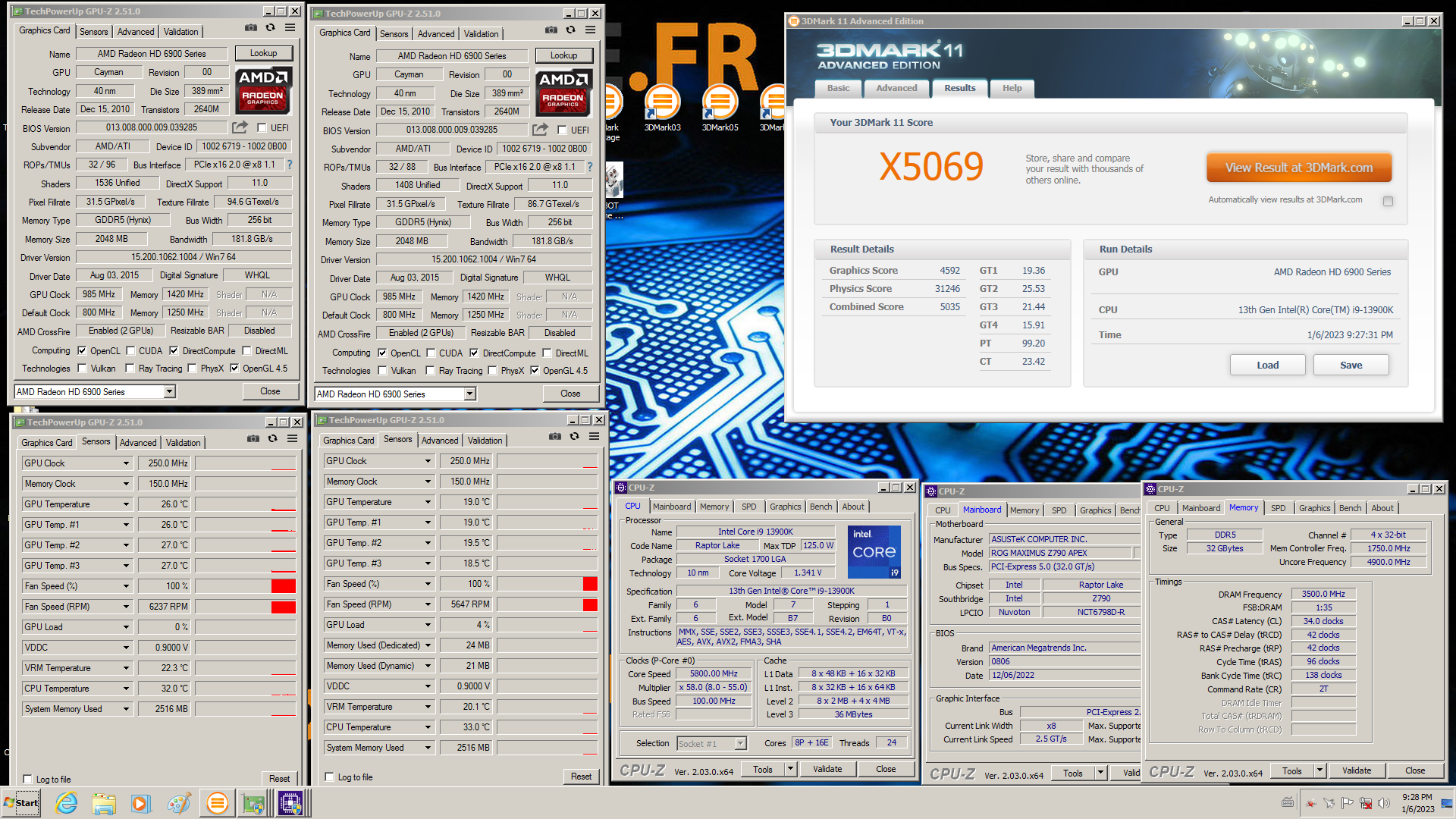Open the Windows Explorer folder icon in the taskbar
Screen dimensions: 1456x819
coord(104,803)
